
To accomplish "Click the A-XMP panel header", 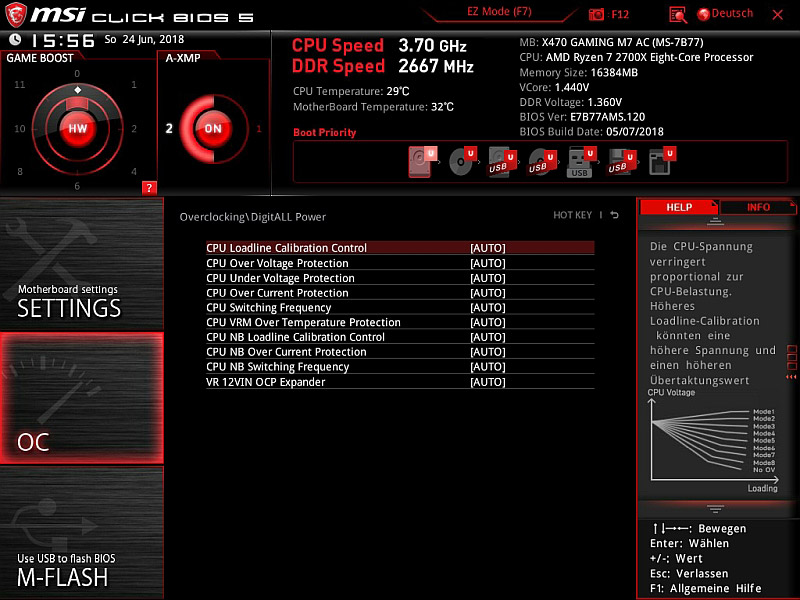I will click(183, 58).
